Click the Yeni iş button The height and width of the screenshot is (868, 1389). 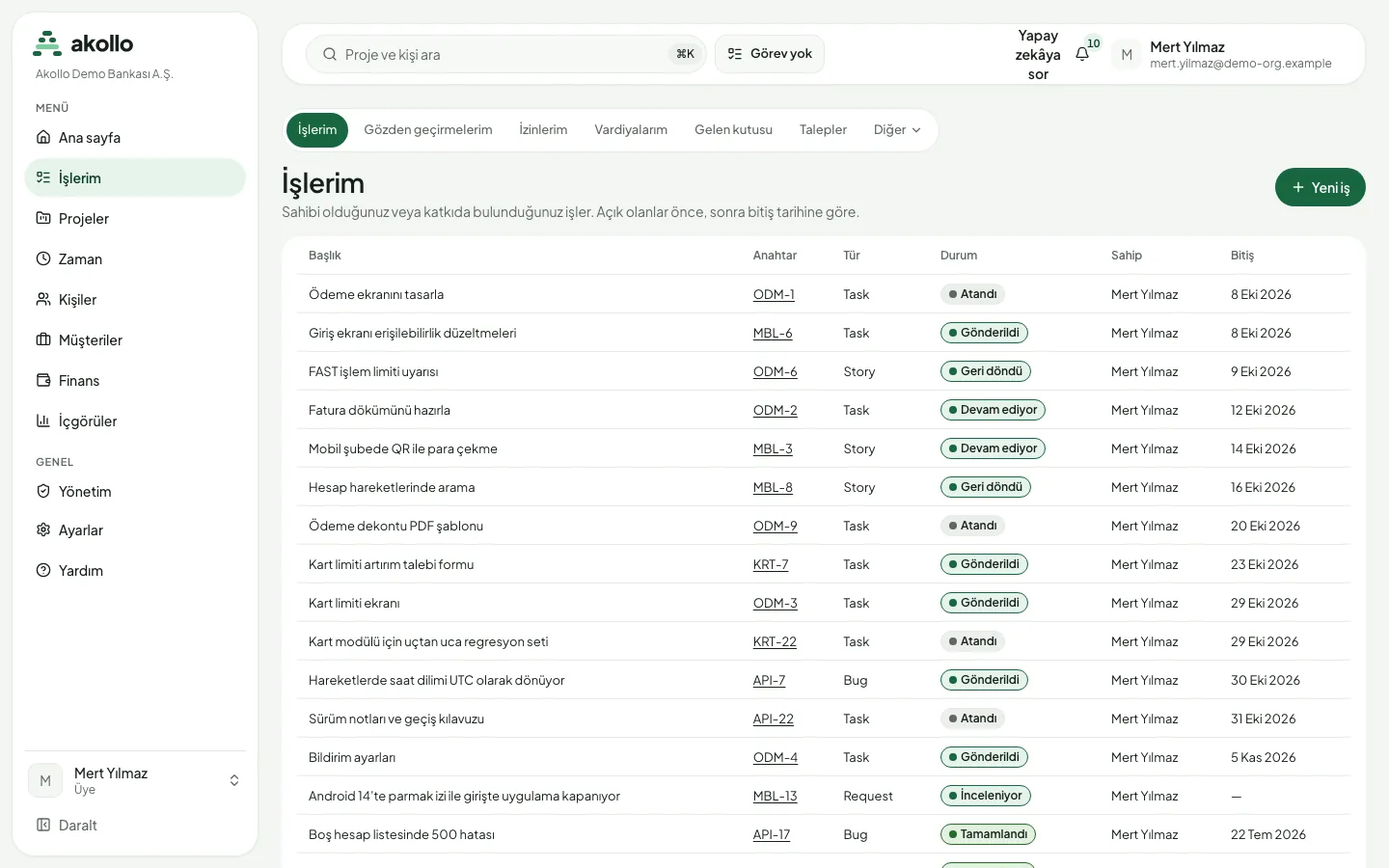click(1320, 187)
